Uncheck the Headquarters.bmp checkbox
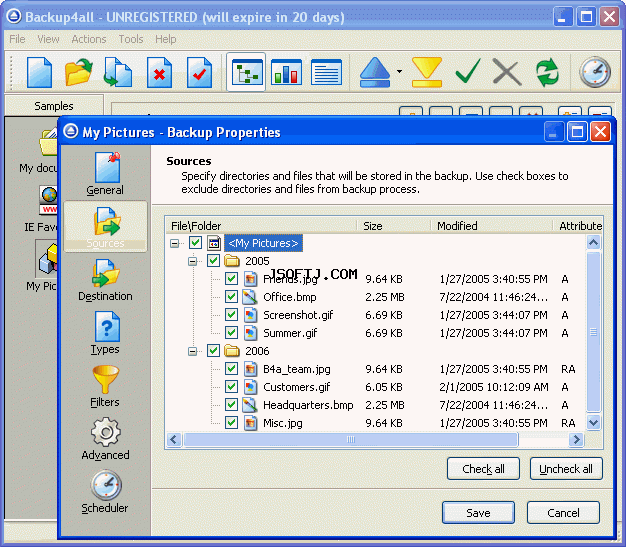 (231, 404)
